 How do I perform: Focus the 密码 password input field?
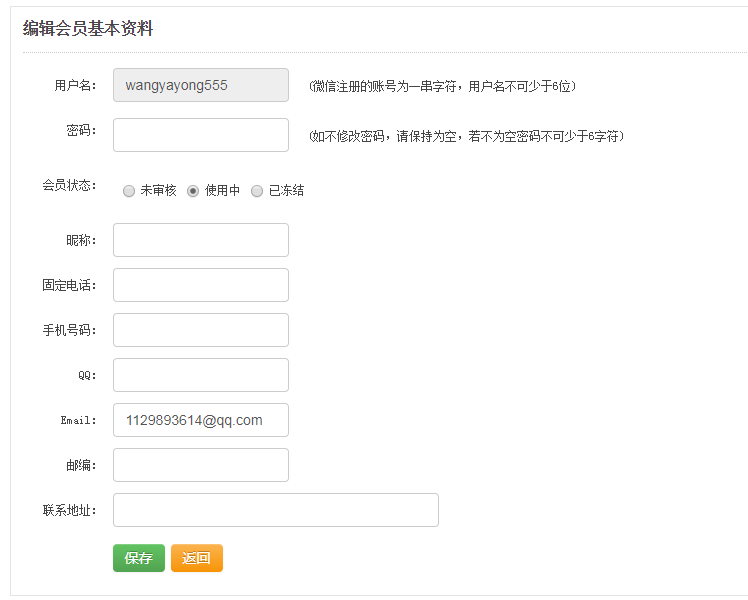pos(201,135)
